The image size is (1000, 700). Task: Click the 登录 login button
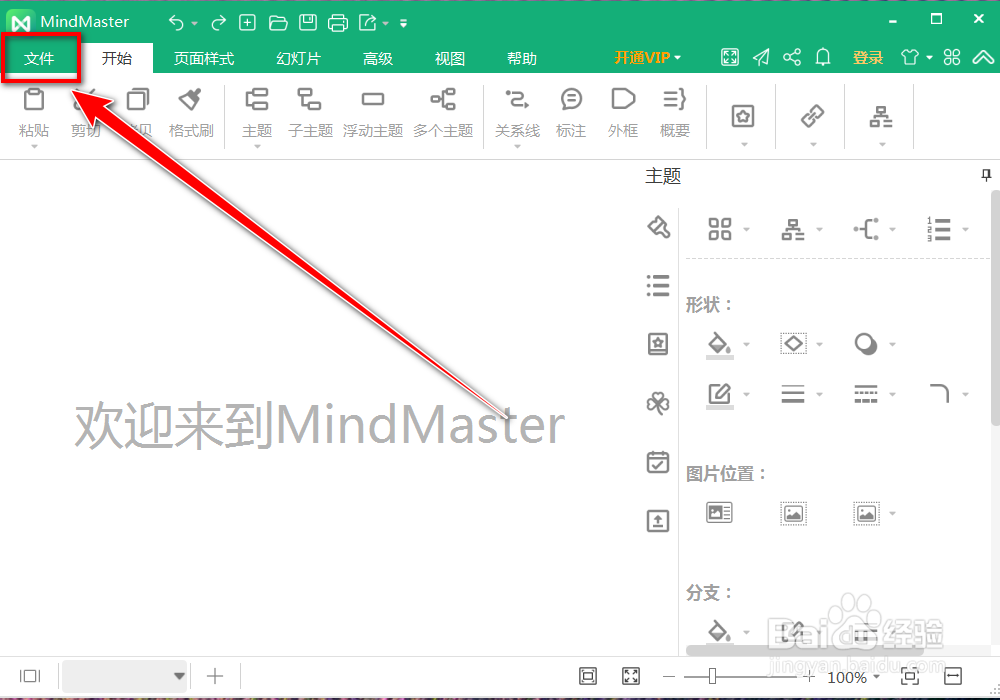click(x=868, y=58)
